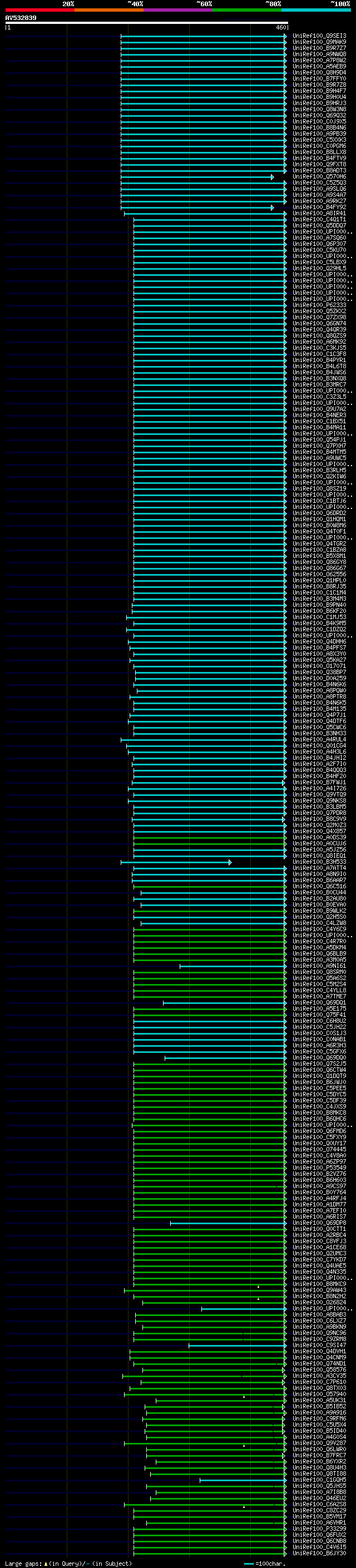Click the UniRef100_Q69DQ1 entry
The width and height of the screenshot is (356, 1568).
[x=319, y=1003]
